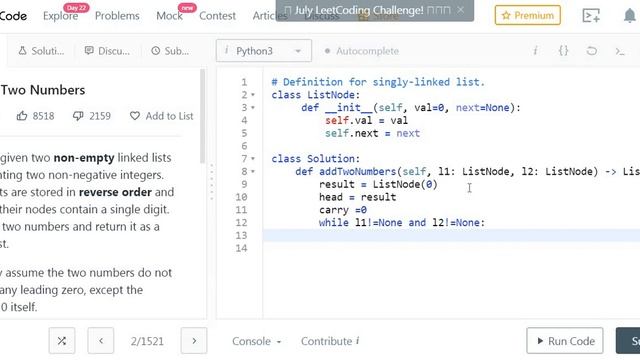
Task: Close the July LeetCoding Challenge banner
Action: tap(460, 9)
